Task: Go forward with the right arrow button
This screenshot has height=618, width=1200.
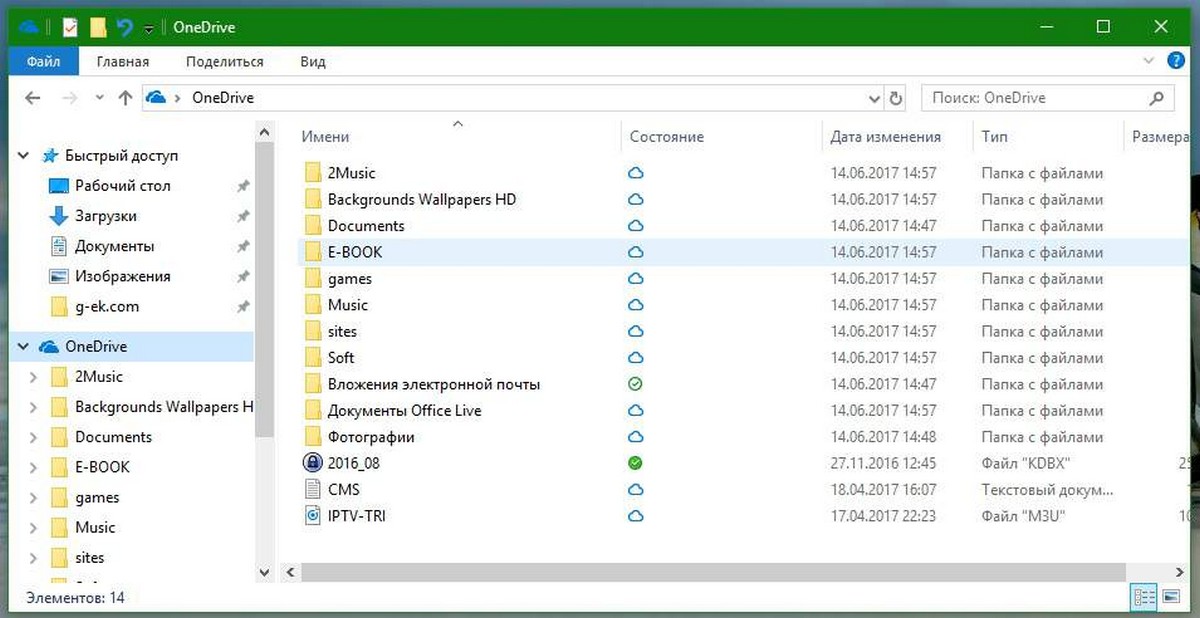Action: (69, 98)
